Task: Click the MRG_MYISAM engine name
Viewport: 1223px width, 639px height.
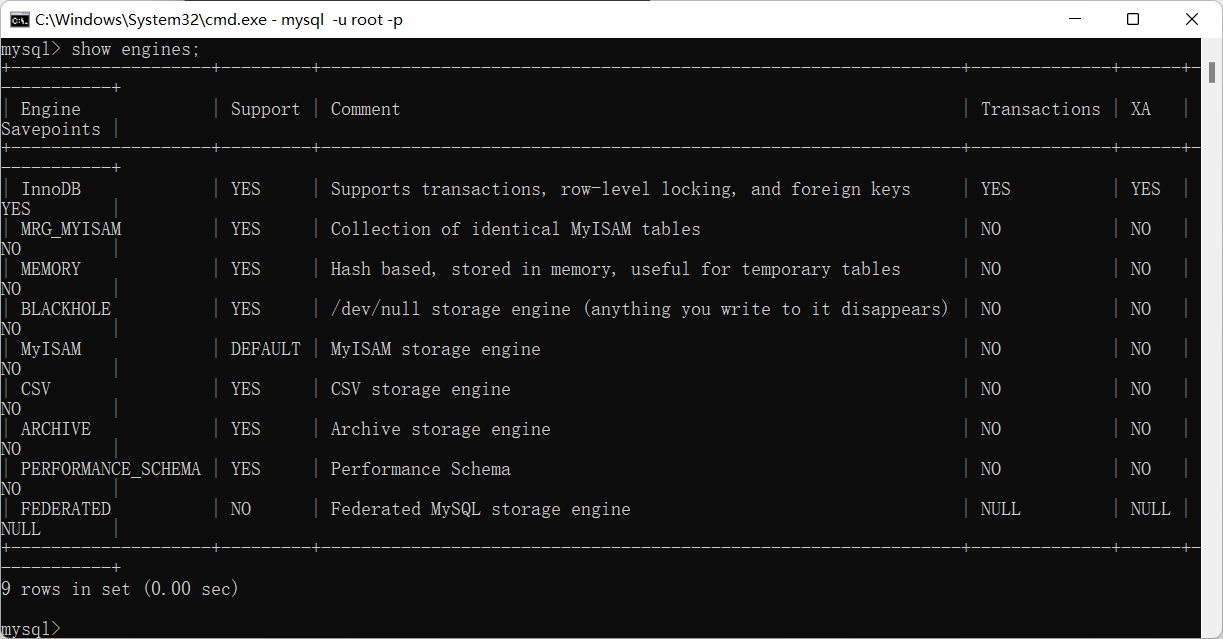Action: (x=71, y=229)
